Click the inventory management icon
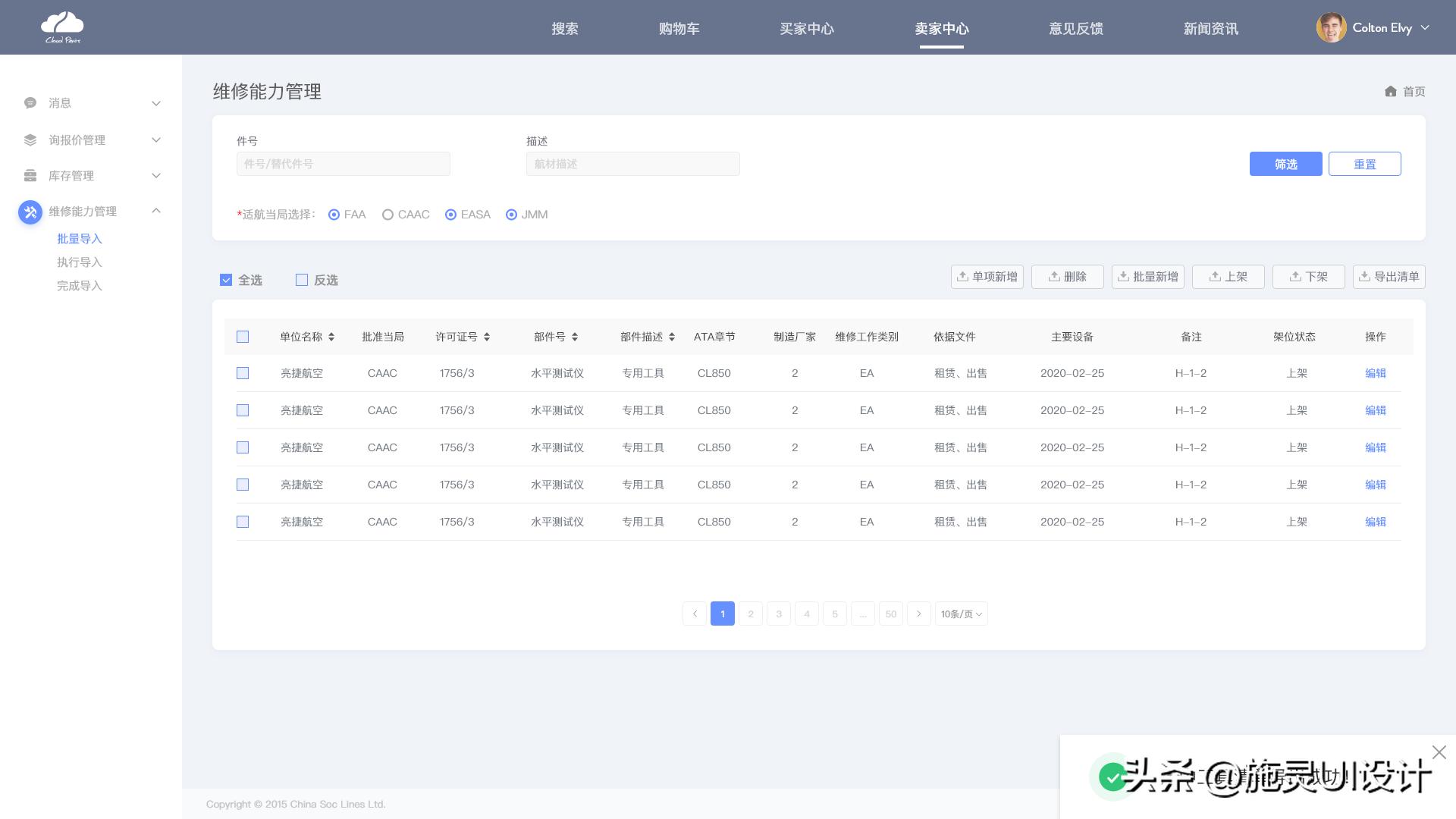This screenshot has height=819, width=1456. click(x=30, y=176)
